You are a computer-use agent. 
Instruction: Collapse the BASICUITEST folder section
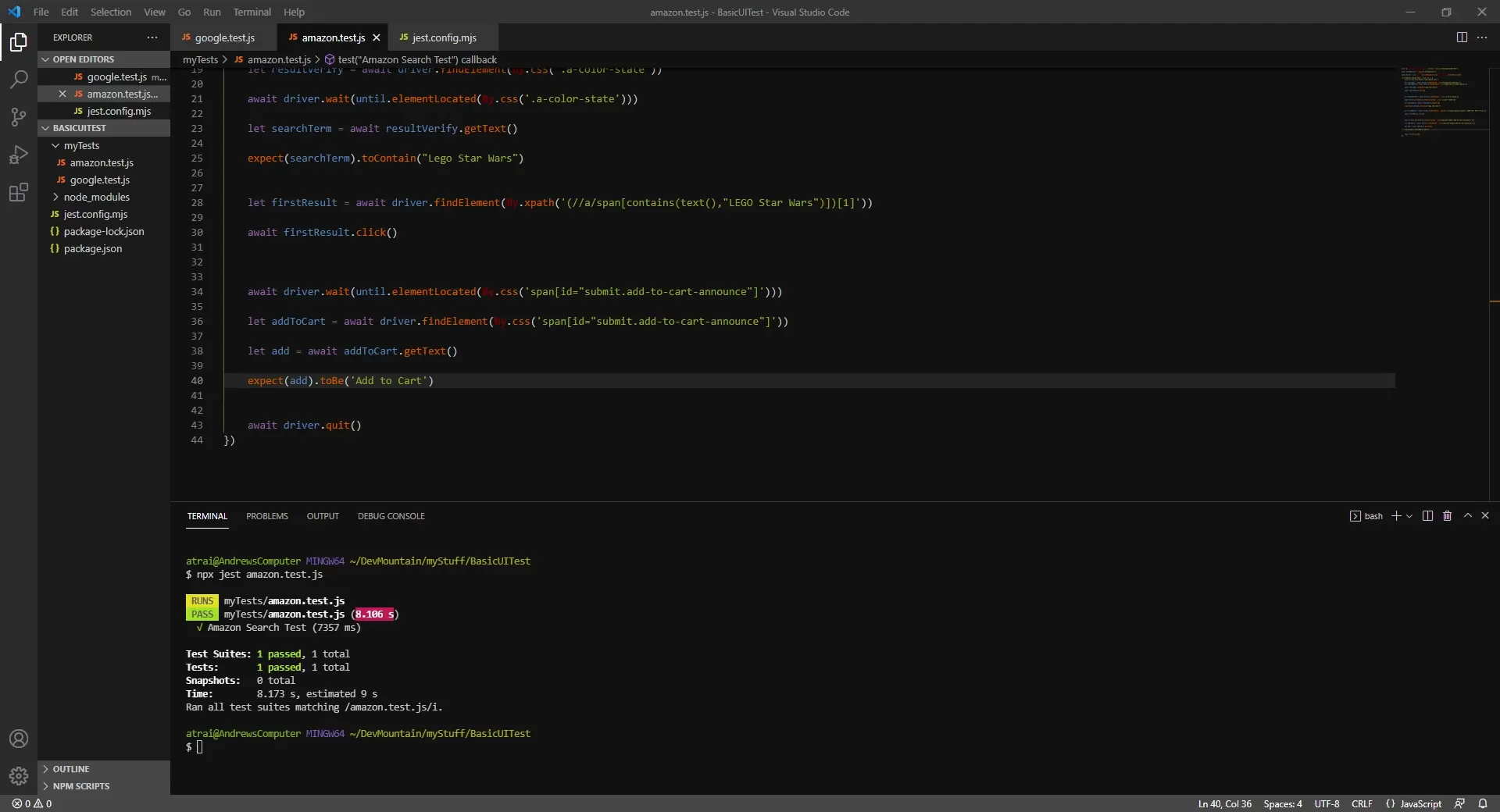tap(103, 128)
